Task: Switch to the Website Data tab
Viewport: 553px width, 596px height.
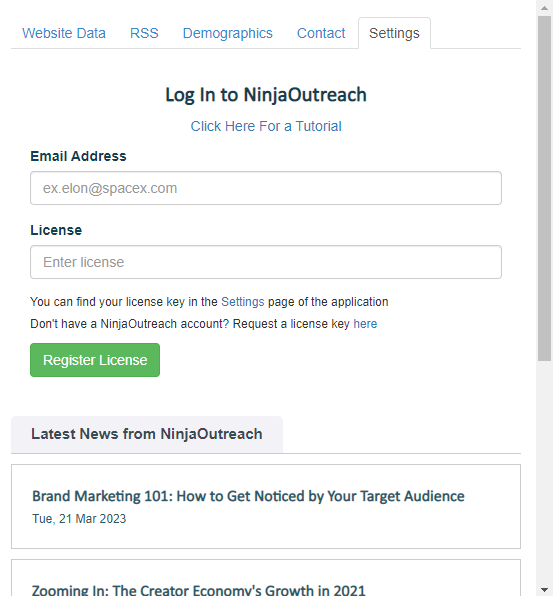Action: [64, 33]
